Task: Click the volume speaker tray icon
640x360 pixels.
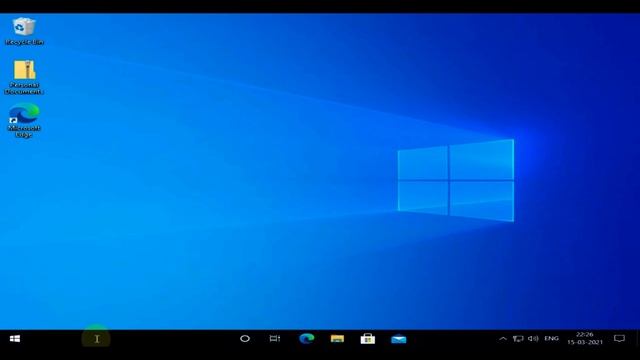Action: click(533, 339)
